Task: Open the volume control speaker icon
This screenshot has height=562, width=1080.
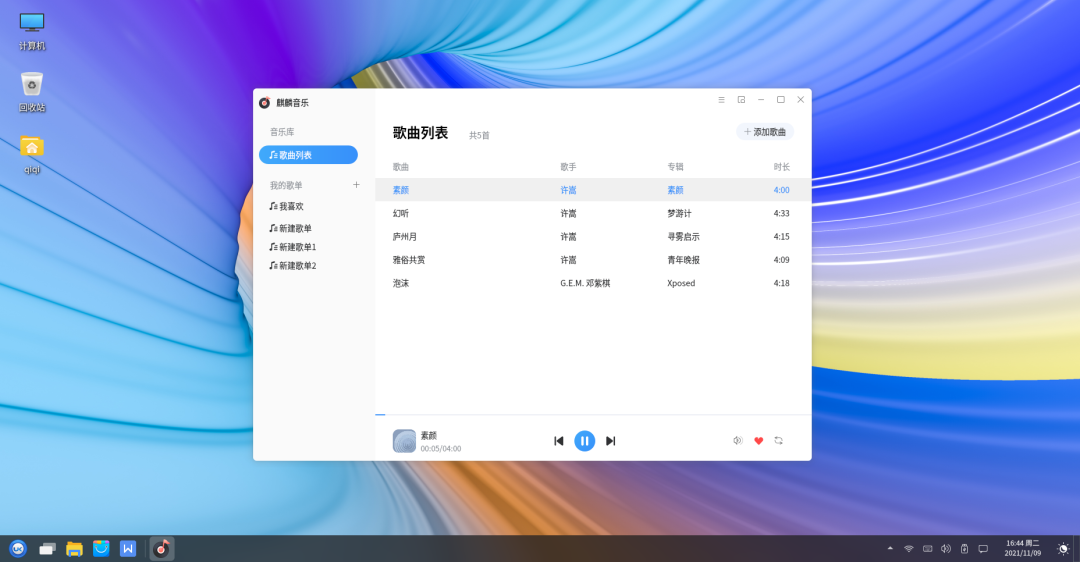Action: [x=738, y=441]
